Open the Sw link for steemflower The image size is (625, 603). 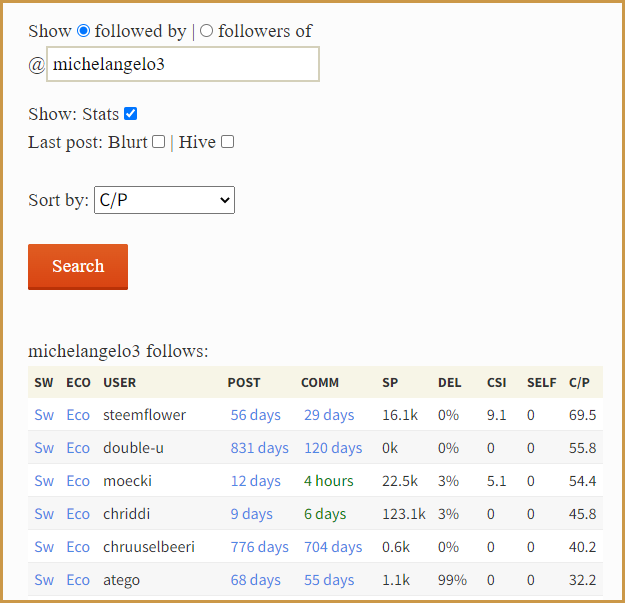[x=44, y=415]
